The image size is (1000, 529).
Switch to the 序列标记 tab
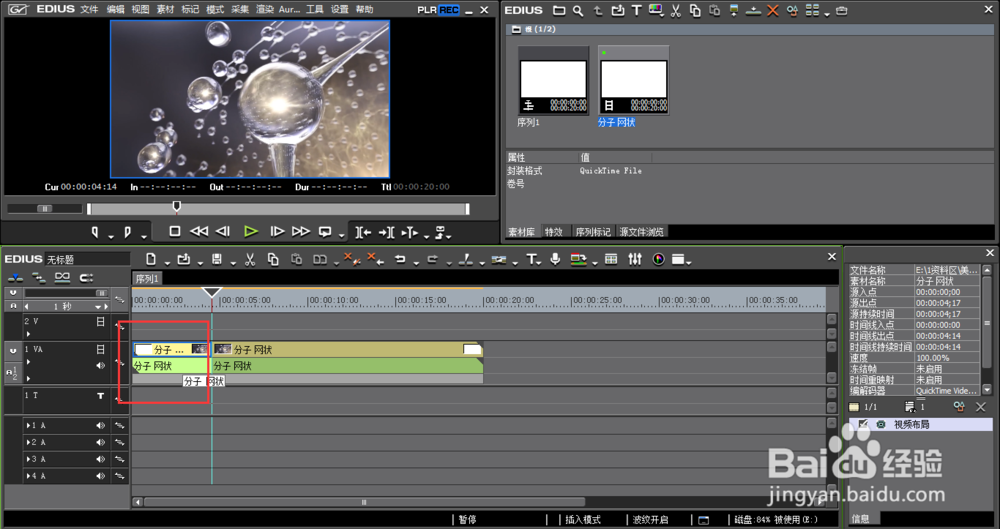[x=592, y=232]
